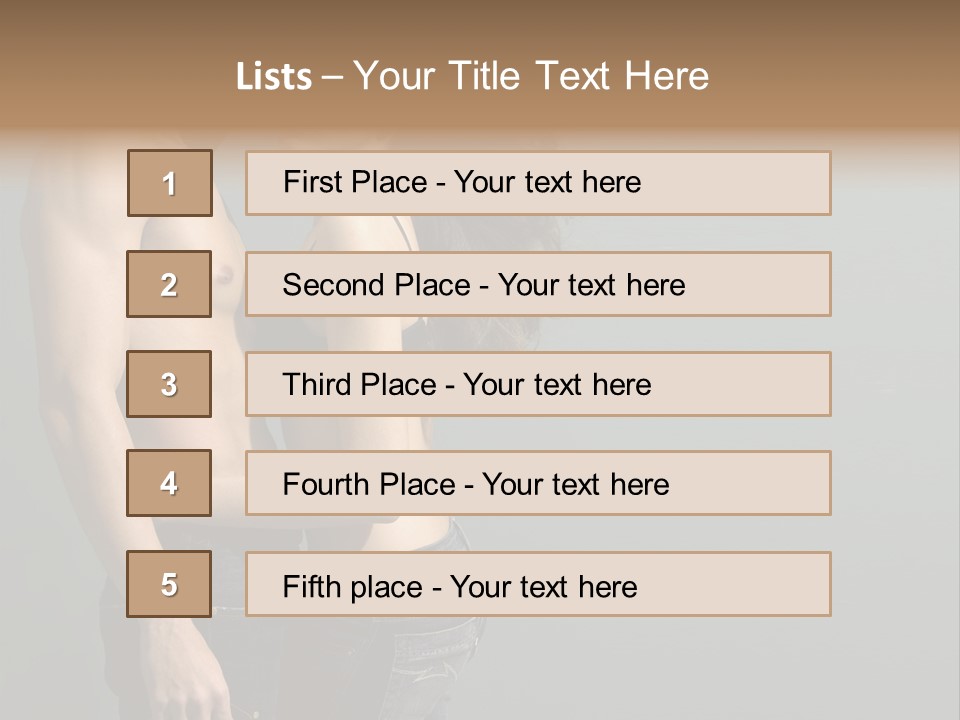Click the number 5 box
Viewport: 960px width, 720px height.
tap(169, 584)
